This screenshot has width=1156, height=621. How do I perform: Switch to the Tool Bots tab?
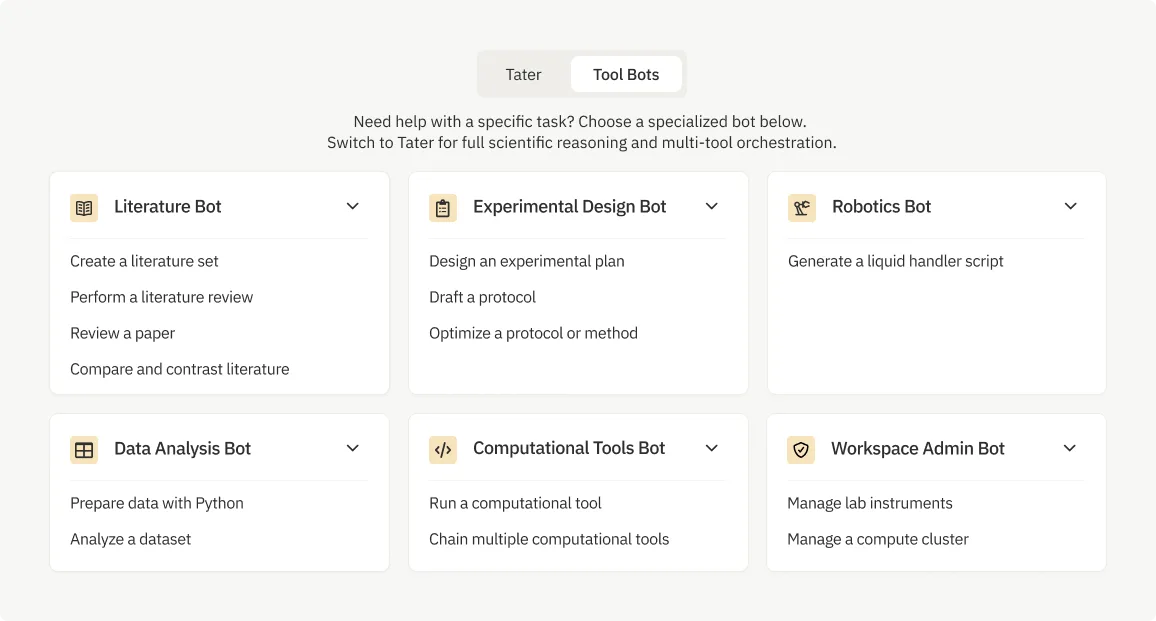pyautogui.click(x=626, y=74)
